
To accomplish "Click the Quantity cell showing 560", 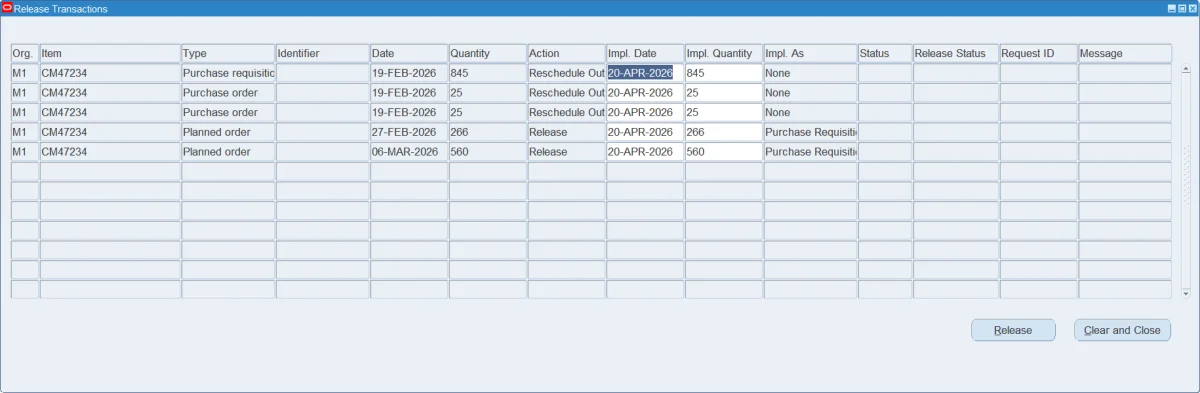I will [488, 152].
